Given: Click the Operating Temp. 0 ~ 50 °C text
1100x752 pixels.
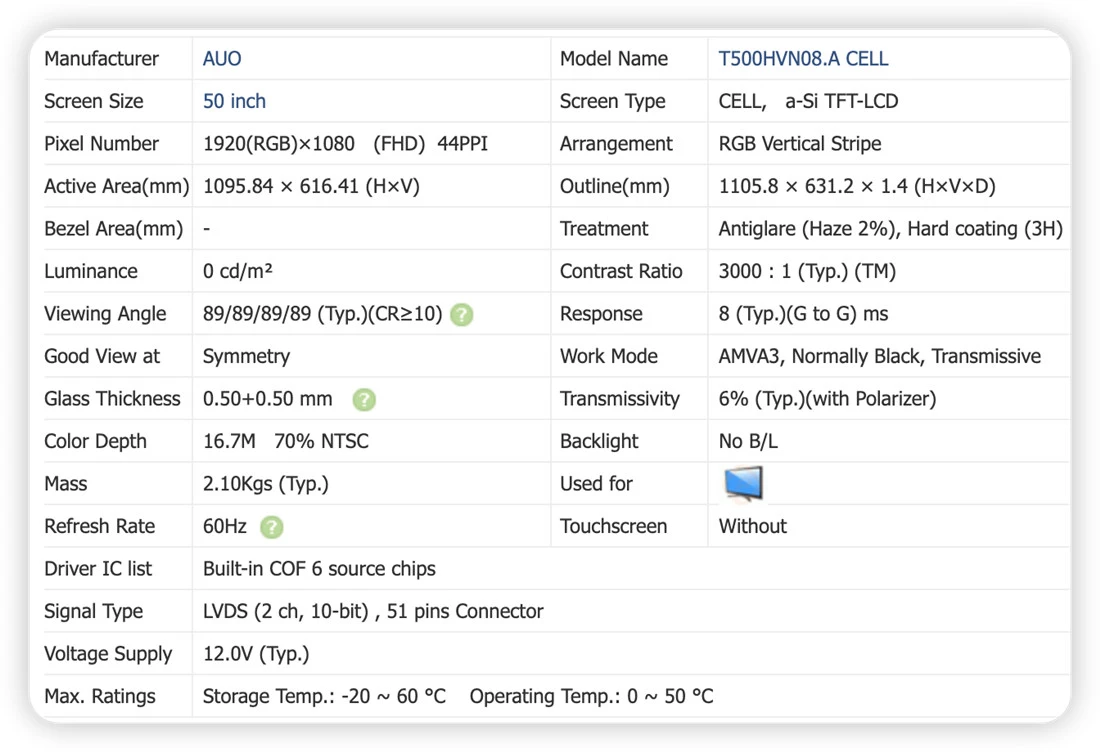Looking at the screenshot, I should click(x=591, y=697).
